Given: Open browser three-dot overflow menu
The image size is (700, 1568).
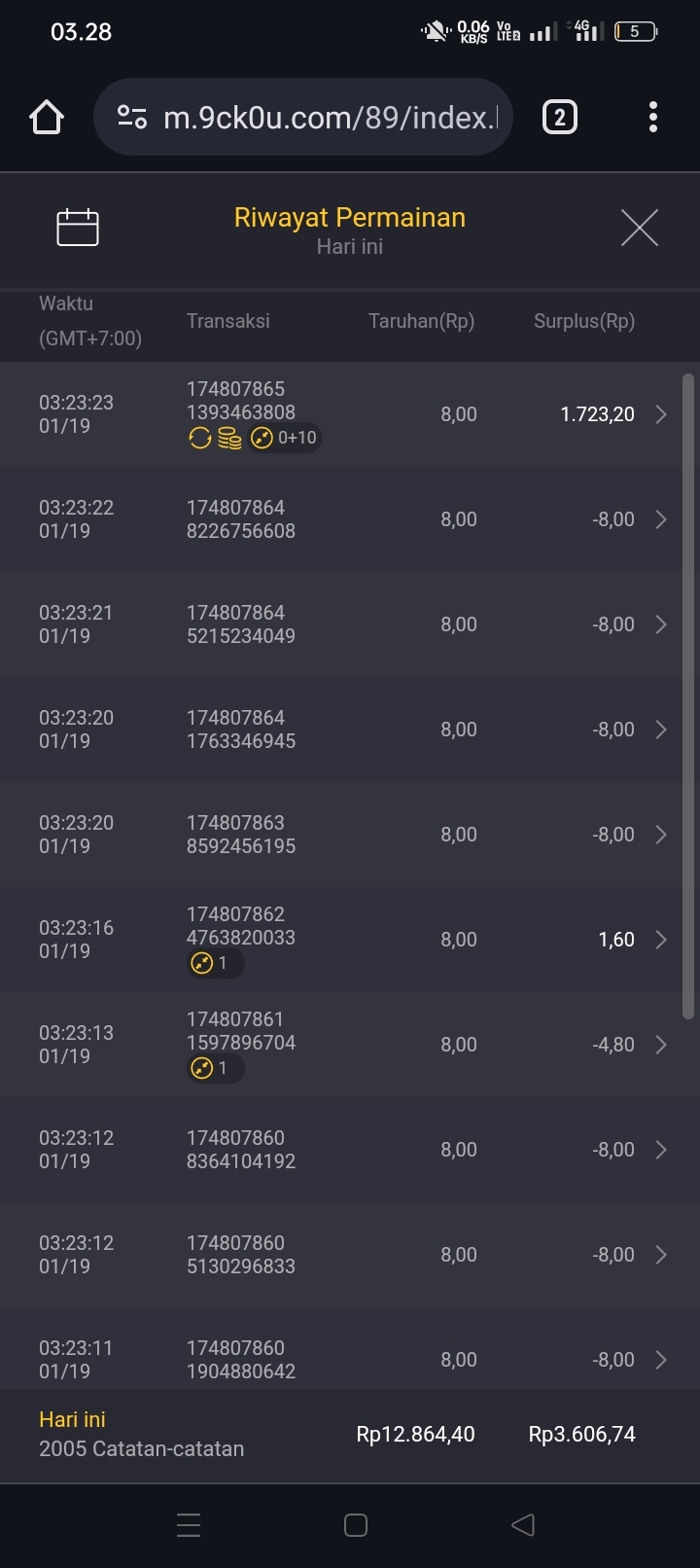Looking at the screenshot, I should tap(652, 118).
